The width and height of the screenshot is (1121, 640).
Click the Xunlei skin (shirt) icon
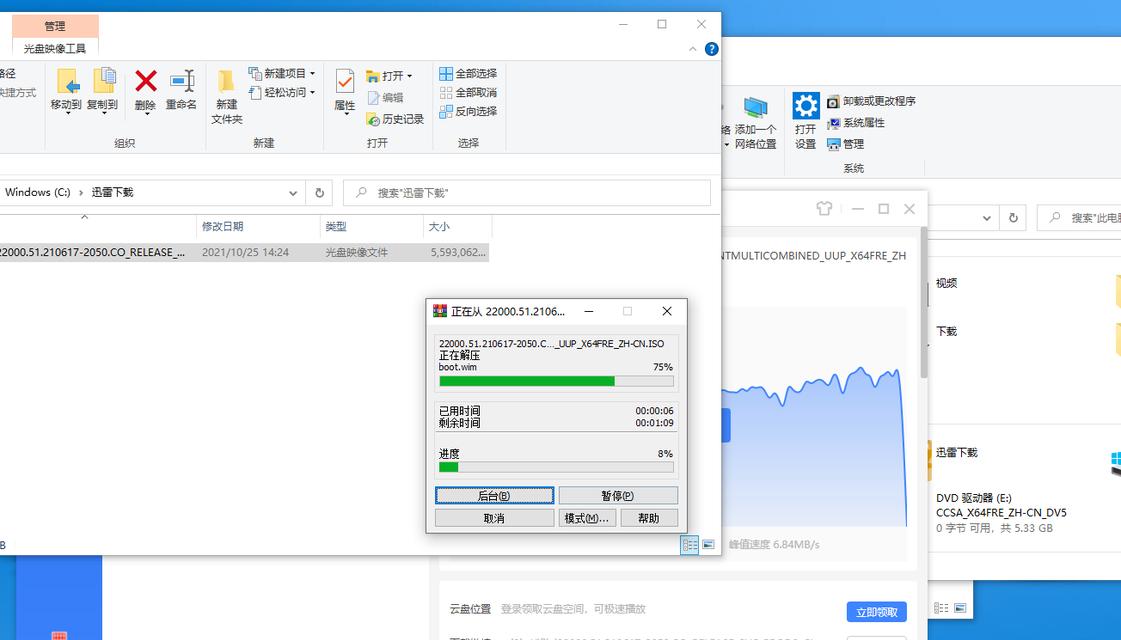tap(824, 209)
